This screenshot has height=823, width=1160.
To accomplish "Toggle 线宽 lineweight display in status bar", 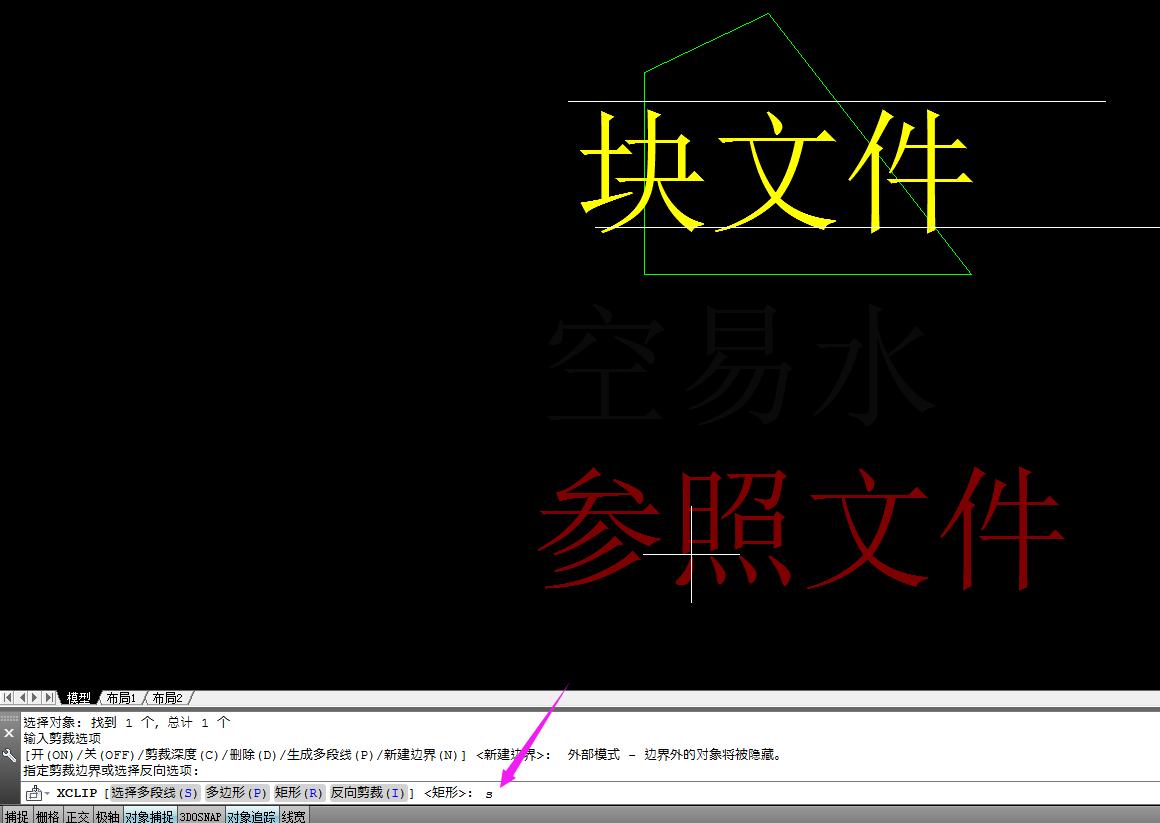I will pyautogui.click(x=294, y=816).
